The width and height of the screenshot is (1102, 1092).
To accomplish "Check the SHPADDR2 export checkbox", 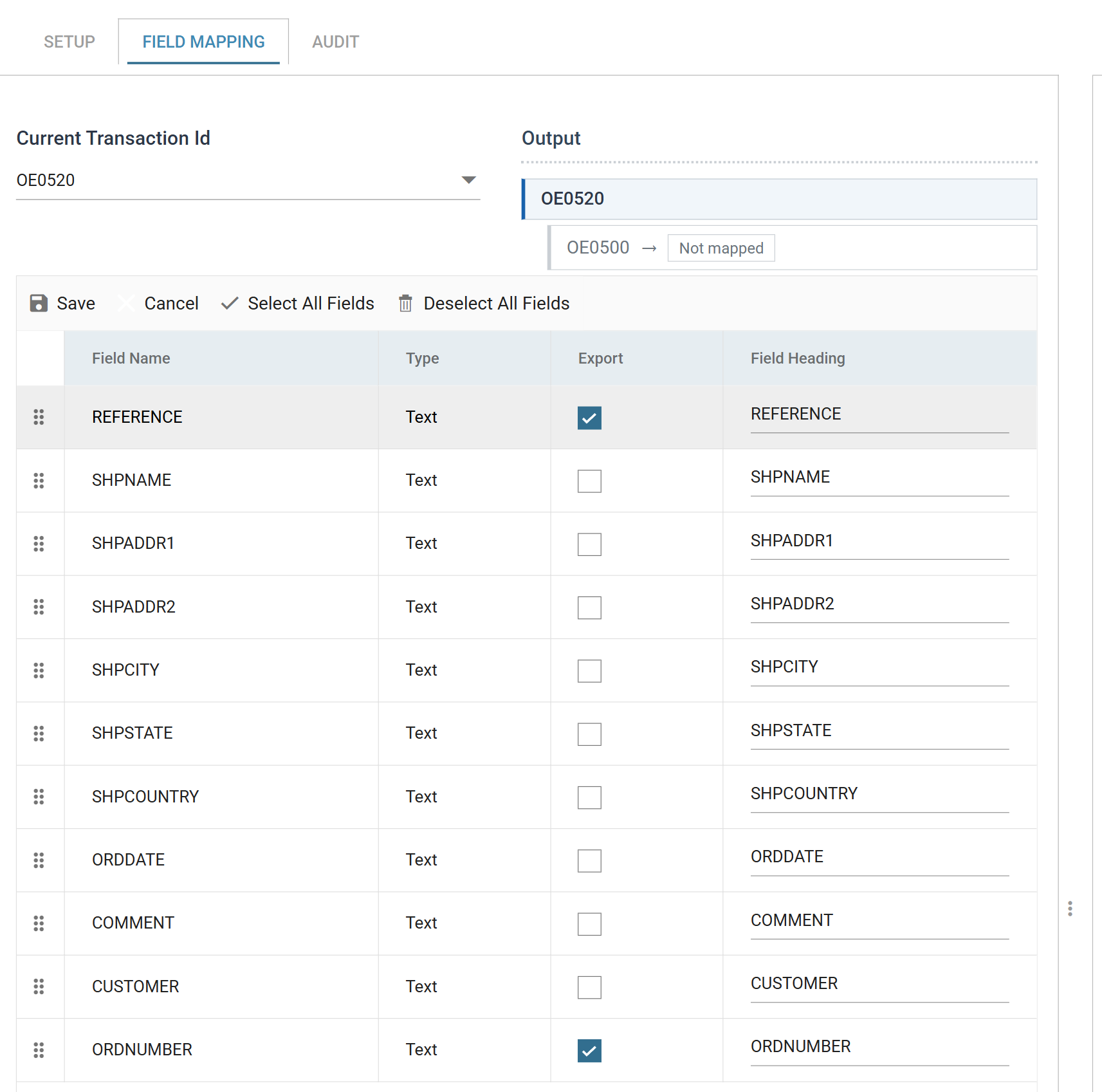I will click(589, 607).
